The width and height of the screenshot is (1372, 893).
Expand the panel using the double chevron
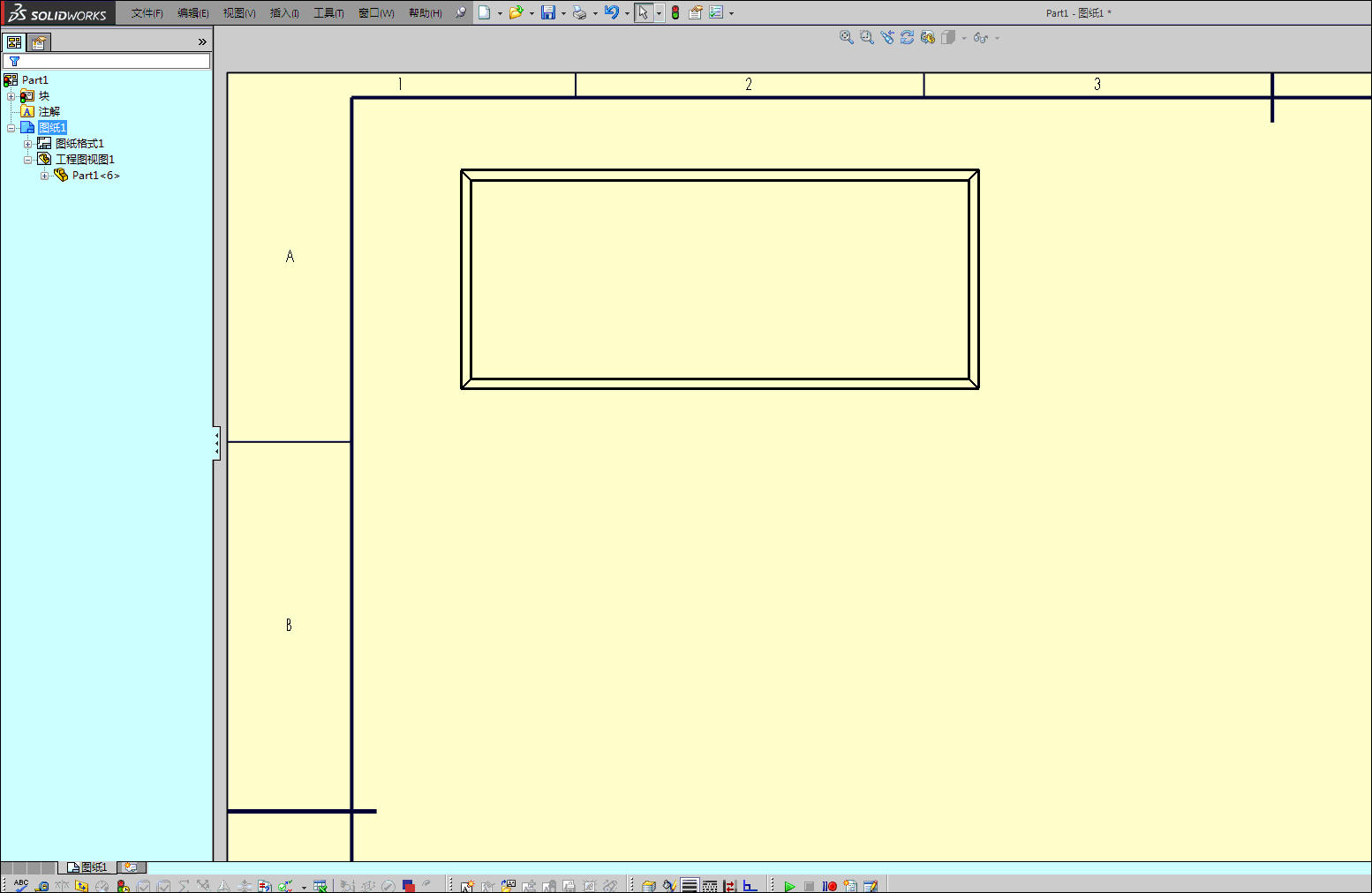click(x=202, y=41)
